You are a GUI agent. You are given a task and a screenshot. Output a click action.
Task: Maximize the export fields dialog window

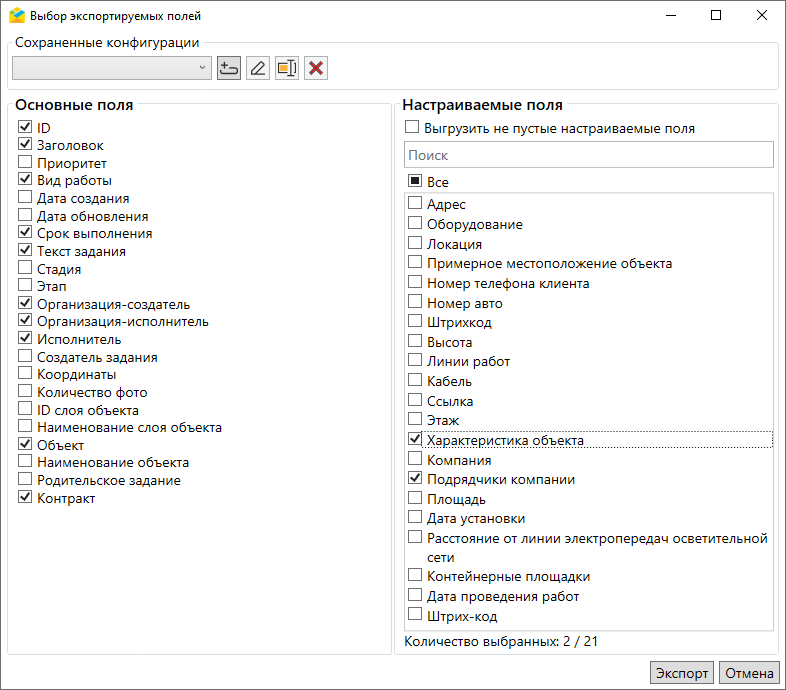(x=716, y=16)
